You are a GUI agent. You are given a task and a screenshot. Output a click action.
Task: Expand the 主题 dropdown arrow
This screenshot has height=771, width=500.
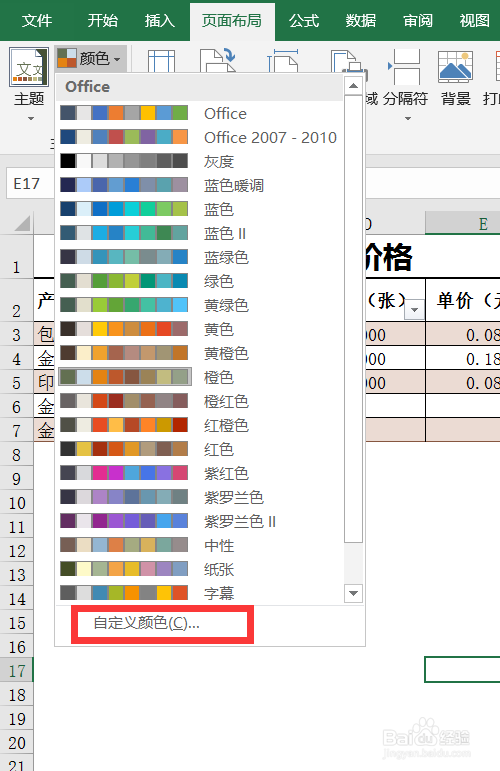(30, 119)
